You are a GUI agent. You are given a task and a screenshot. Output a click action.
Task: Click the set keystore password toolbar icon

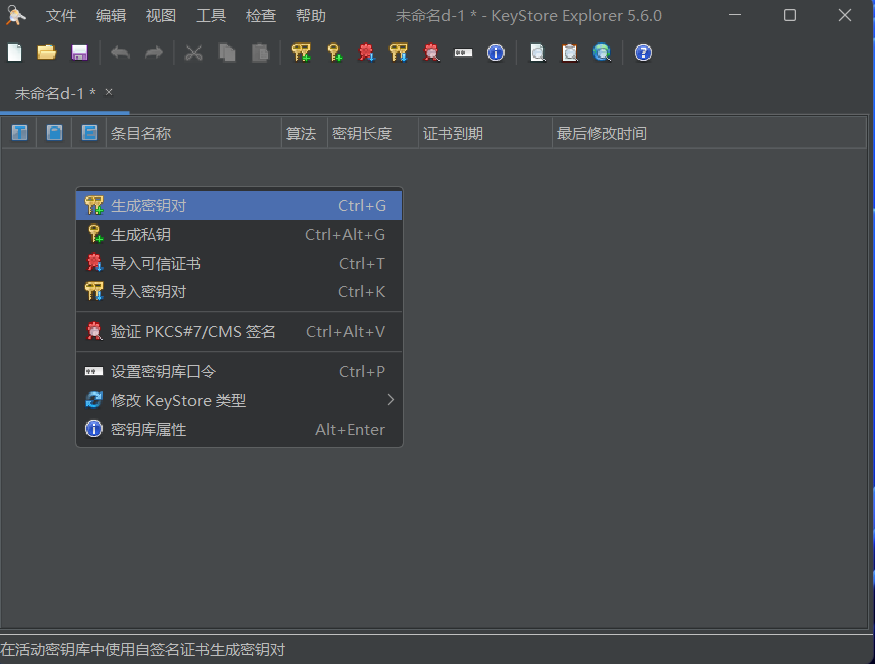pyautogui.click(x=463, y=53)
